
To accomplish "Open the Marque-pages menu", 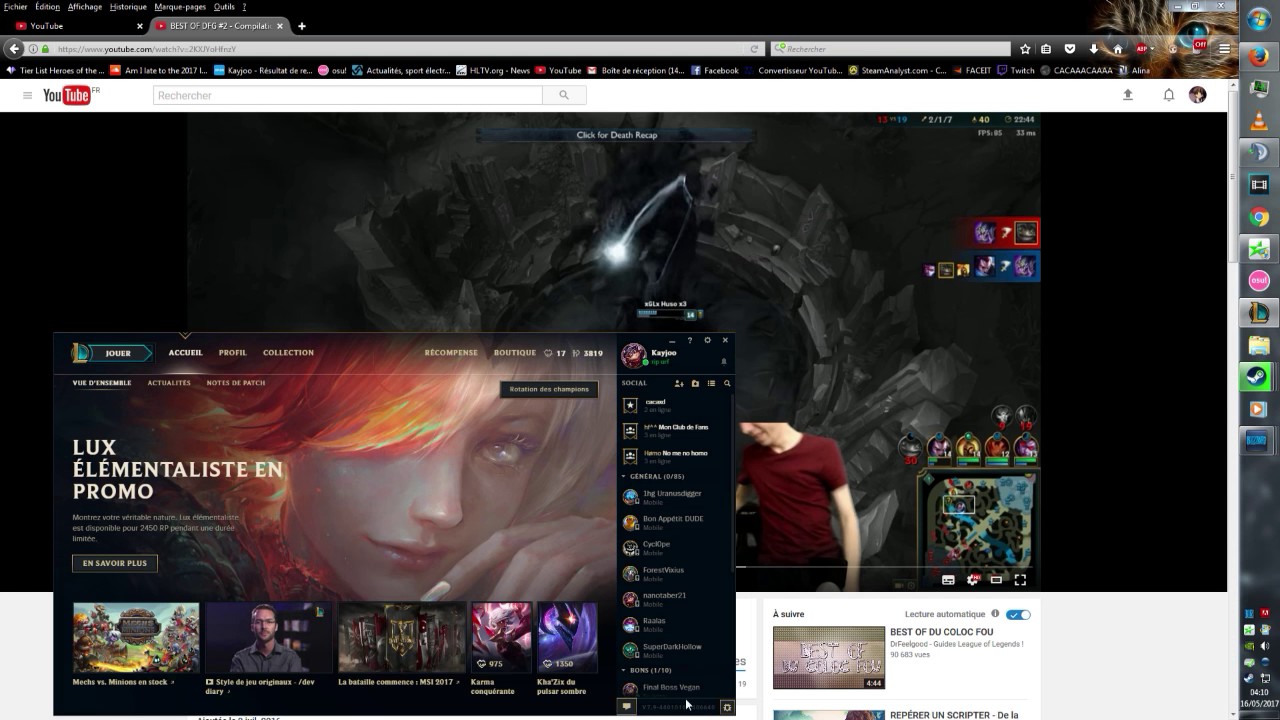I will [x=180, y=6].
